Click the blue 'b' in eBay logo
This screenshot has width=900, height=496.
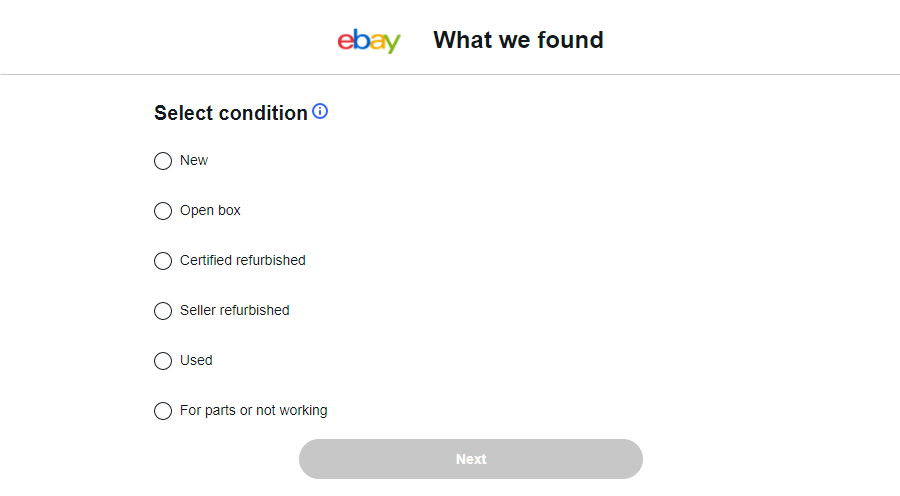[360, 40]
